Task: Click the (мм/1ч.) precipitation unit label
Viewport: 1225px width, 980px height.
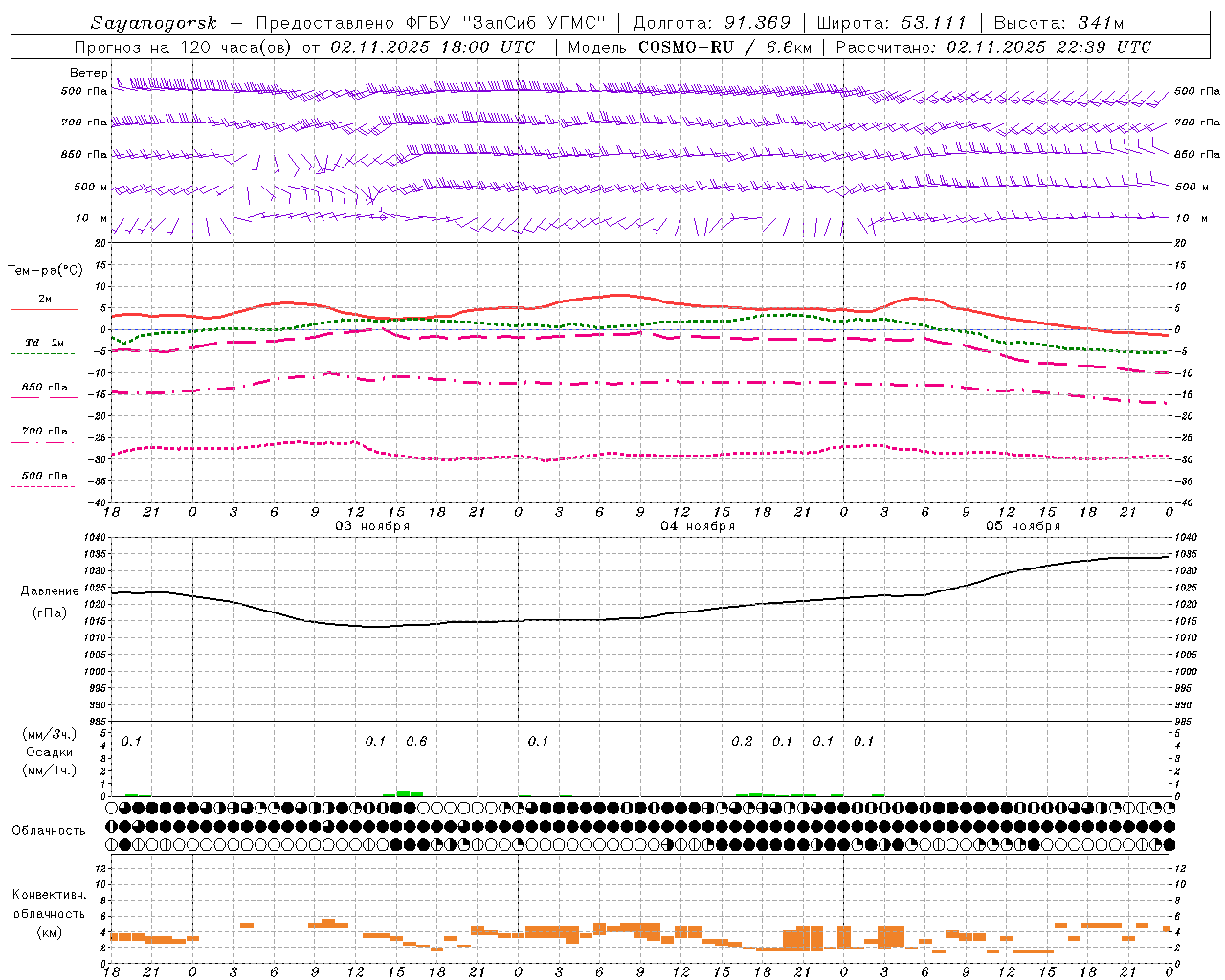Action: click(50, 770)
